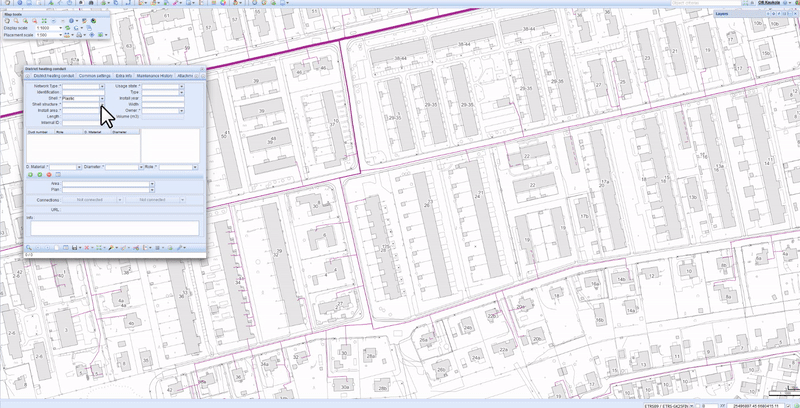The width and height of the screenshot is (800, 408).
Task: Click the print icon beside Placement scale
Action: coord(79,35)
